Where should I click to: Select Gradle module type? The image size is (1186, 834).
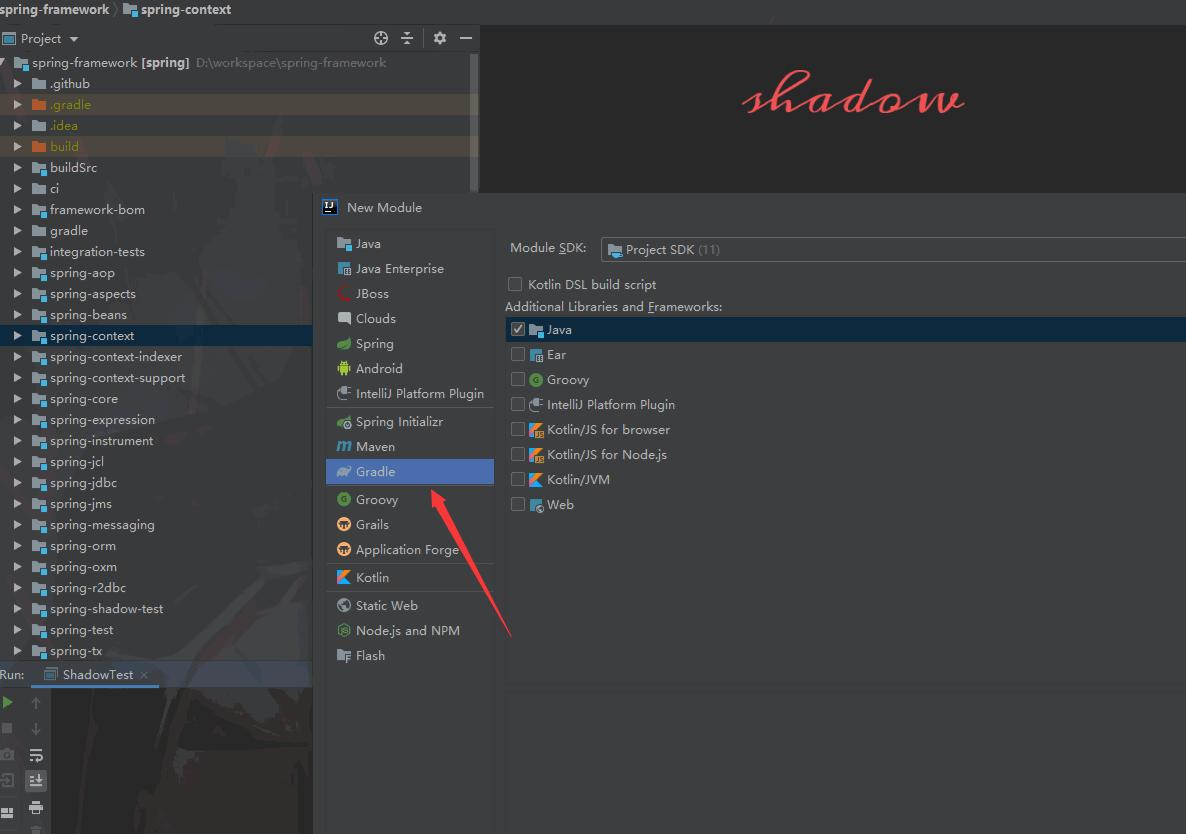(x=410, y=471)
